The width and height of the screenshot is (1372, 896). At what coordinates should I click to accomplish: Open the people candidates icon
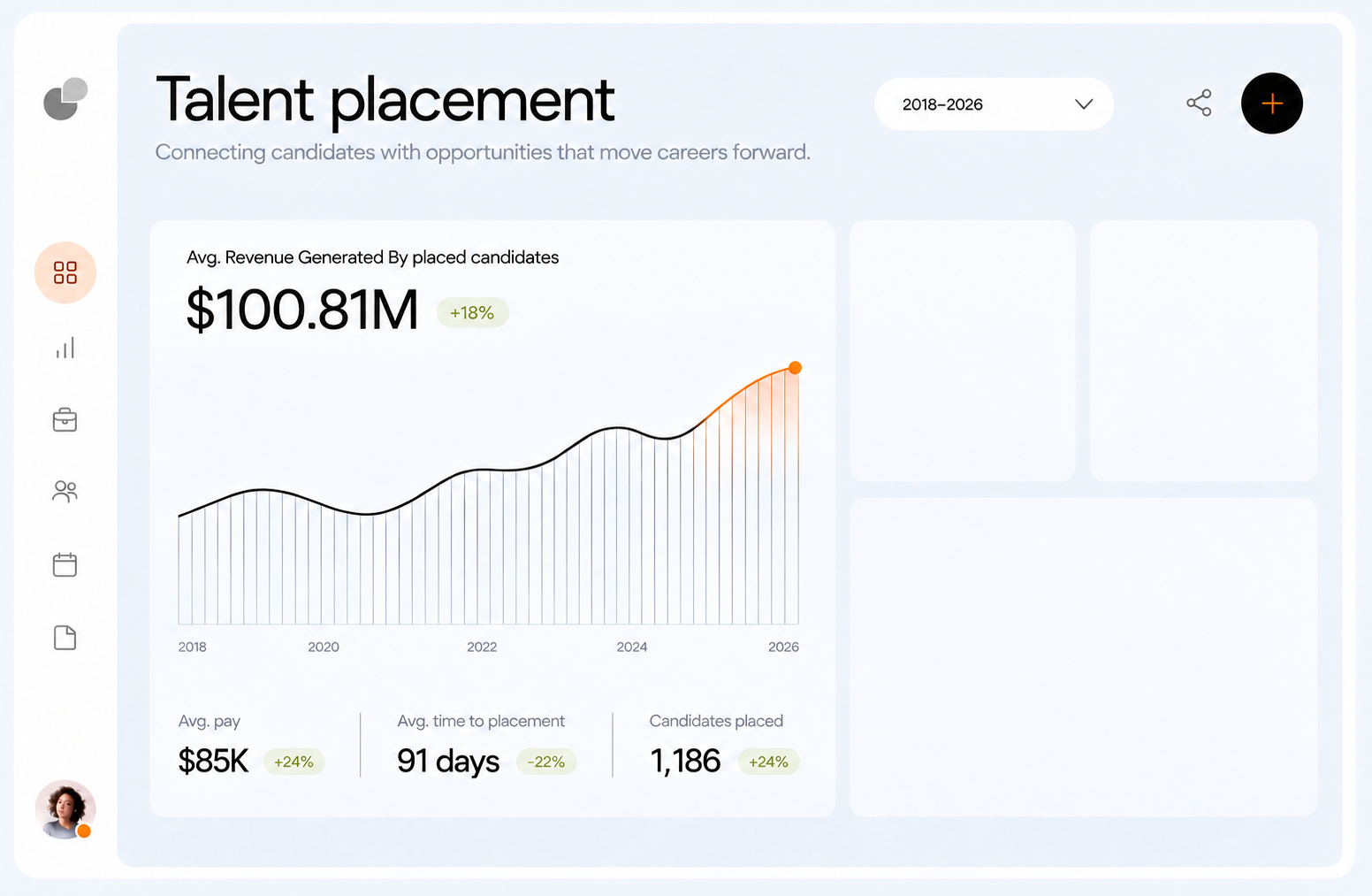(x=65, y=491)
